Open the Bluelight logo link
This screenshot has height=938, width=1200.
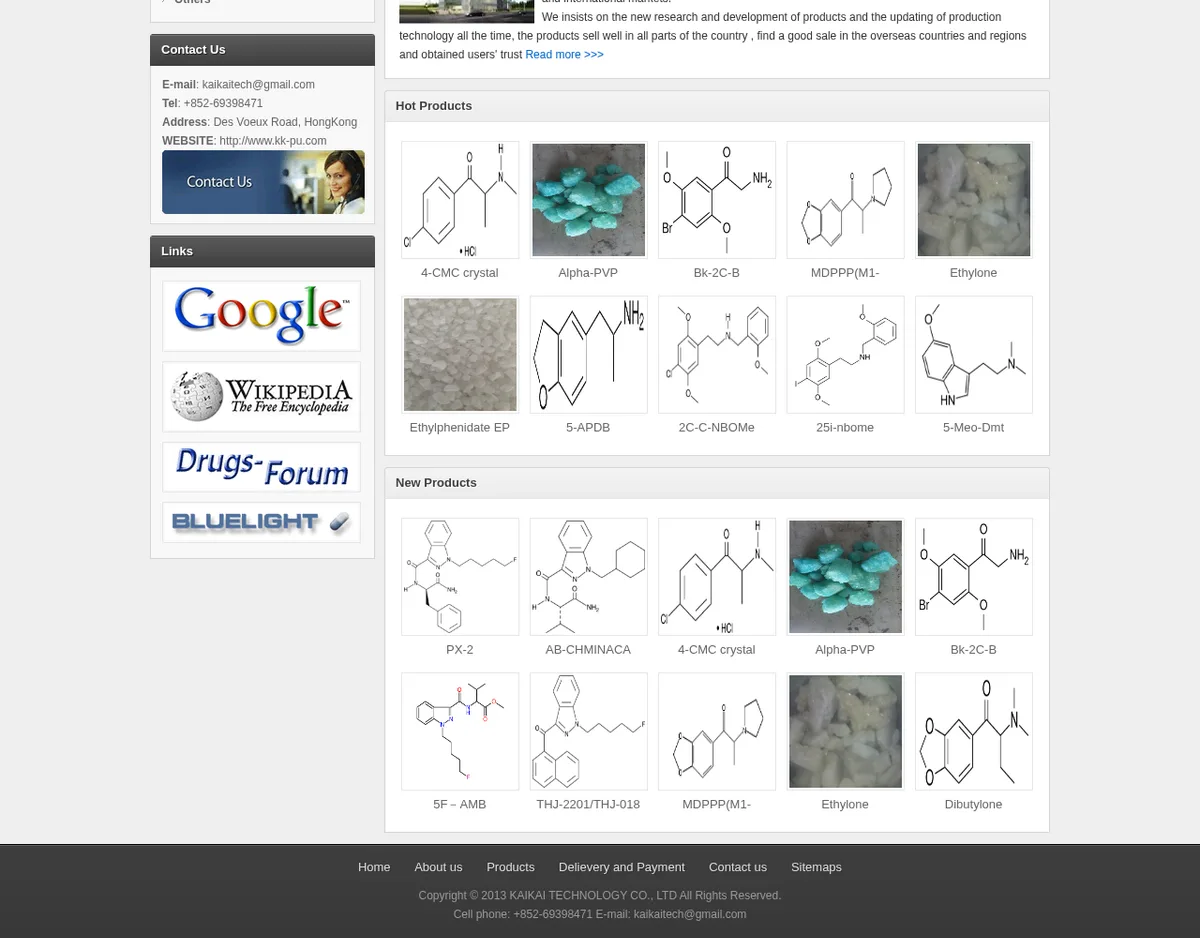coord(261,522)
